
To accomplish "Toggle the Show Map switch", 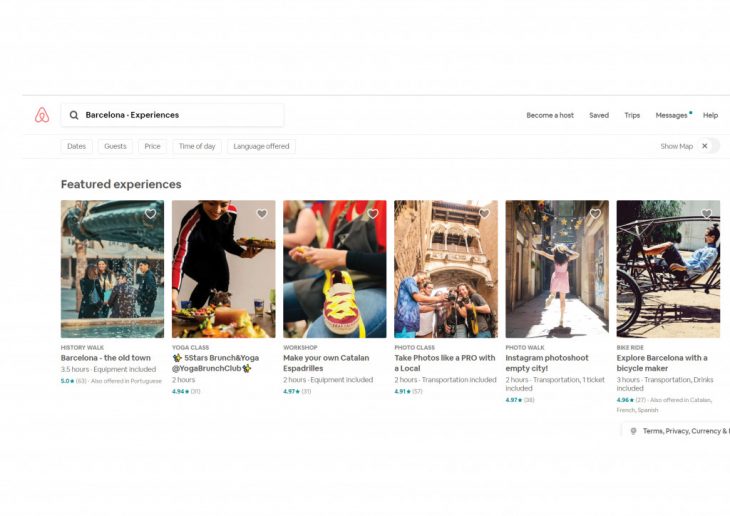I will click(x=708, y=146).
